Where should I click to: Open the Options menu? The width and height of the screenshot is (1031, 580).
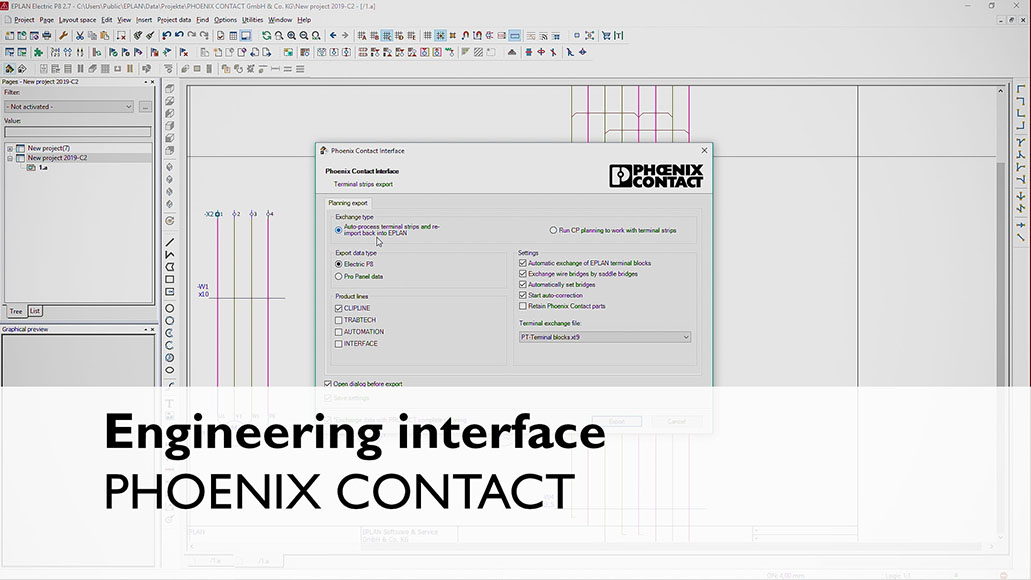point(225,20)
